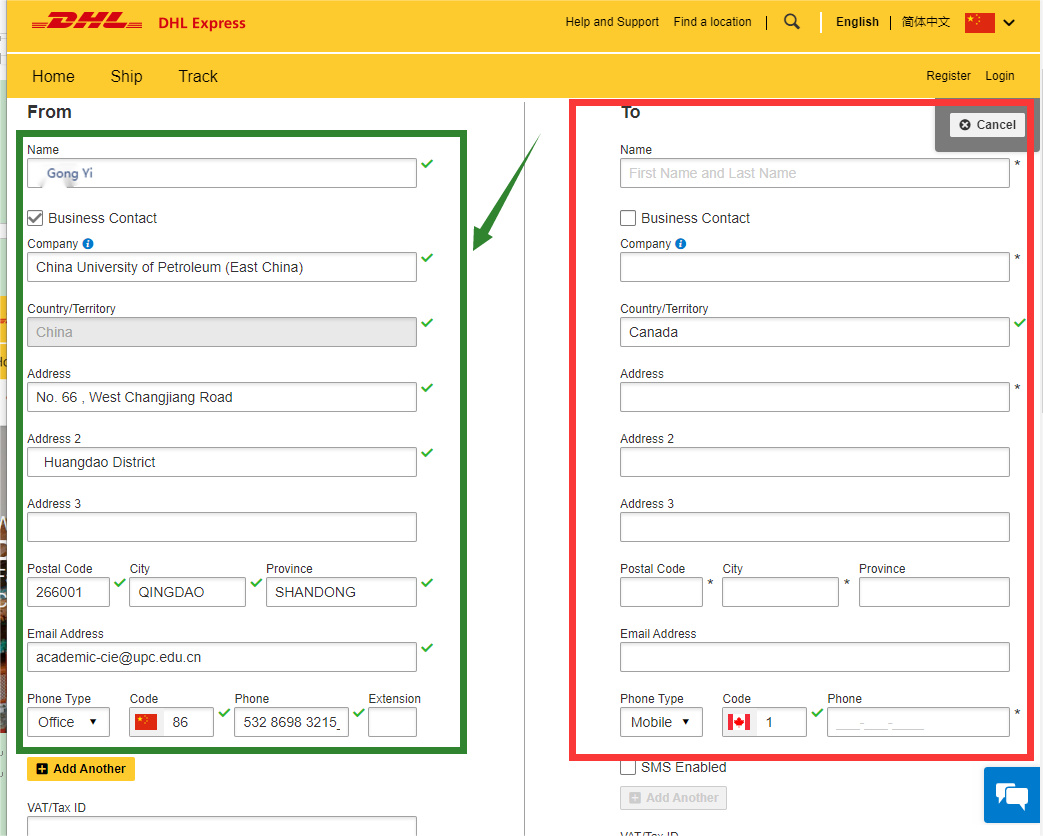Uncheck sender Business Contact checkbox
This screenshot has width=1043, height=836.
point(35,218)
